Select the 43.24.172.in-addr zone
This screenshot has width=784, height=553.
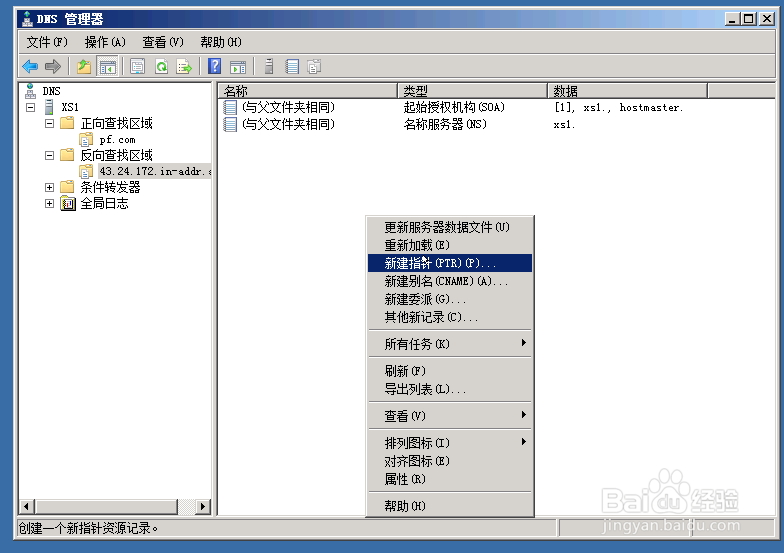(154, 171)
